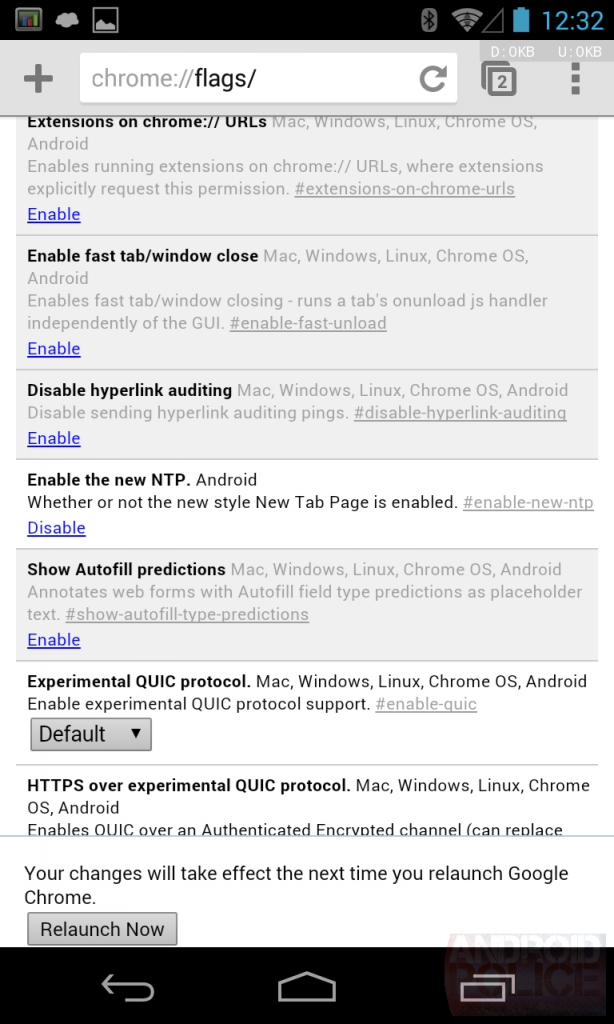This screenshot has height=1024, width=614.
Task: Enable fast tab/window close
Action: (54, 348)
